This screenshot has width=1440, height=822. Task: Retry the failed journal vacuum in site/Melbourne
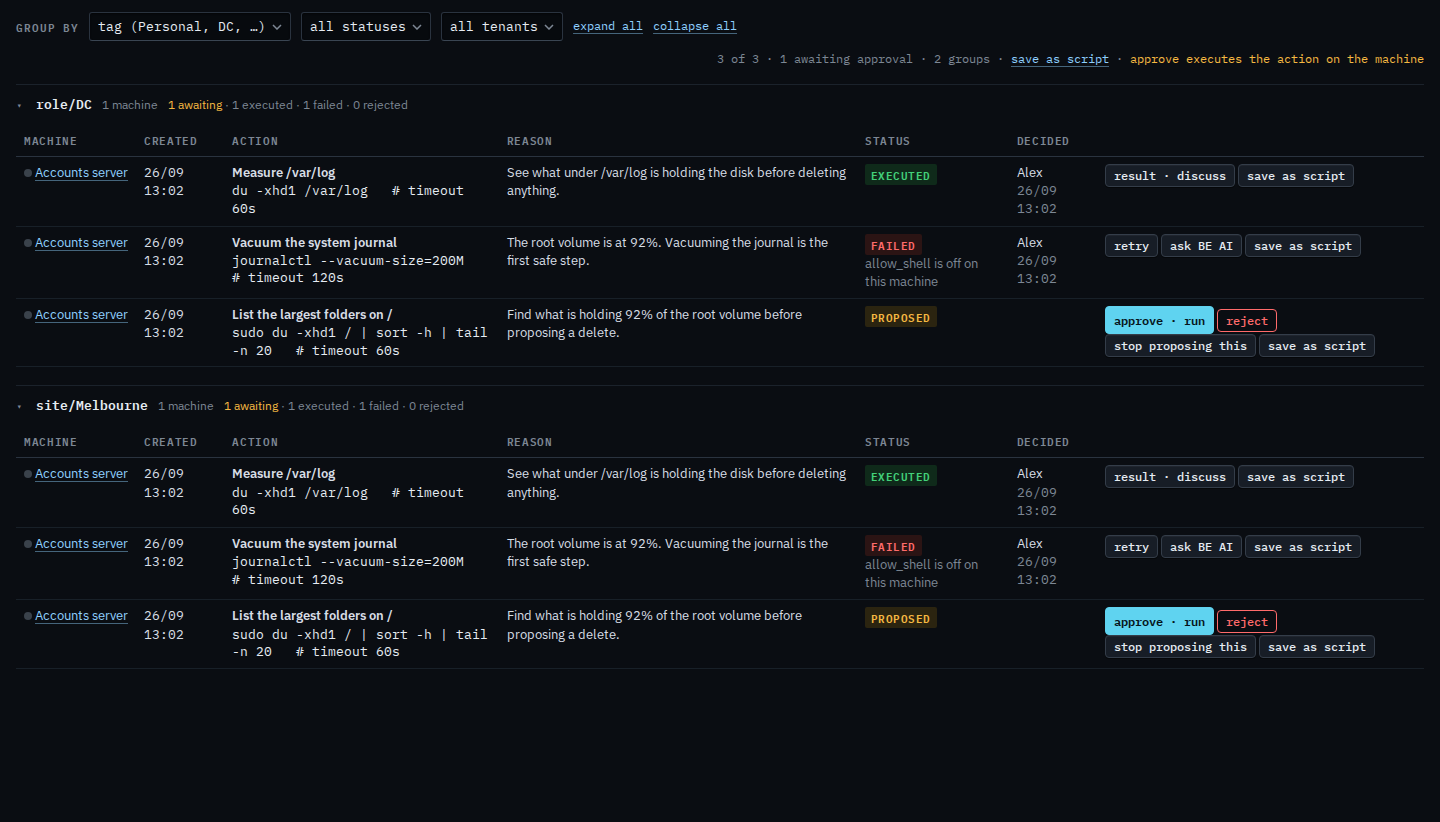click(1131, 547)
